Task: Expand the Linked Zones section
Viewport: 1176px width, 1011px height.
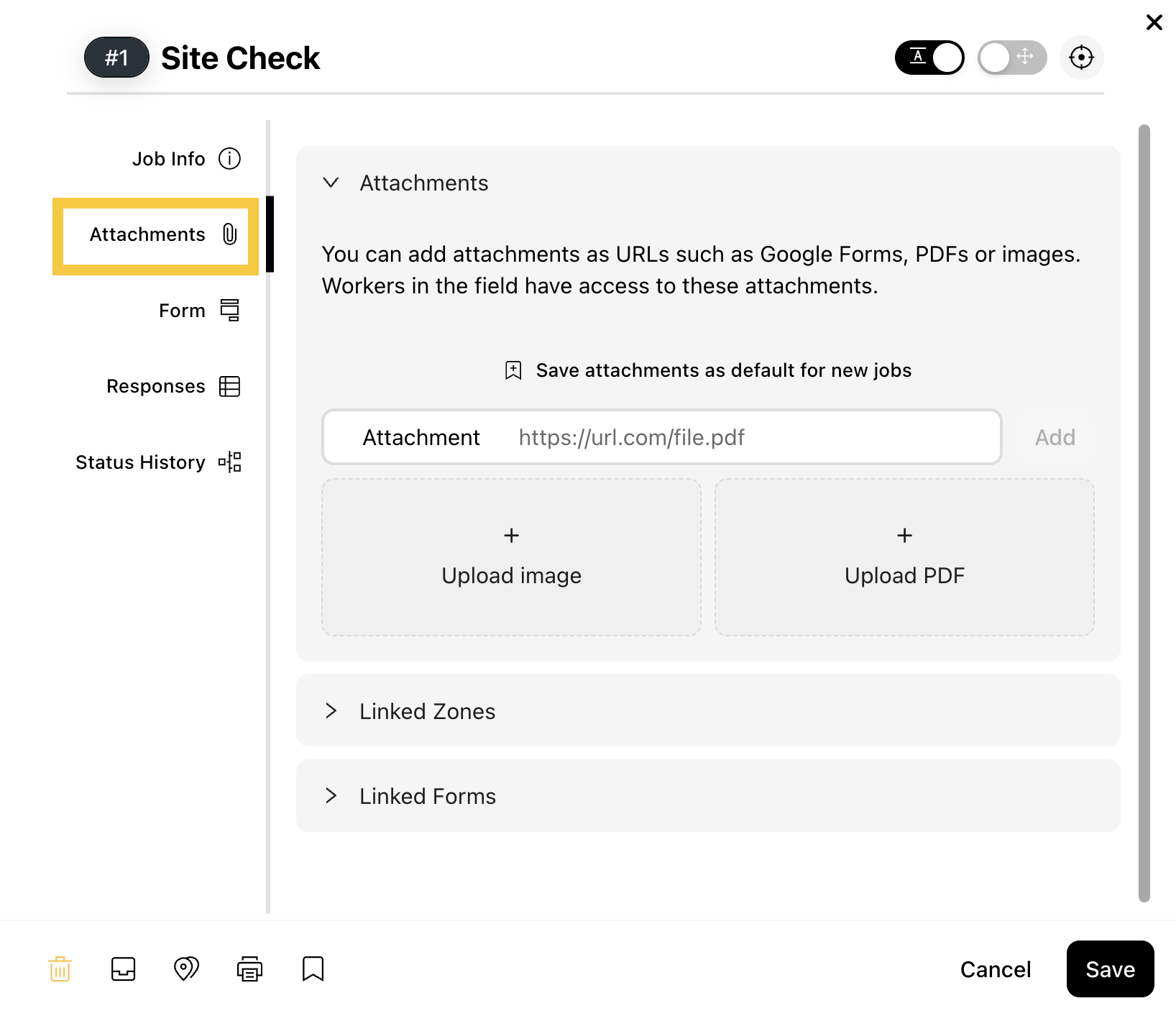Action: [x=708, y=710]
